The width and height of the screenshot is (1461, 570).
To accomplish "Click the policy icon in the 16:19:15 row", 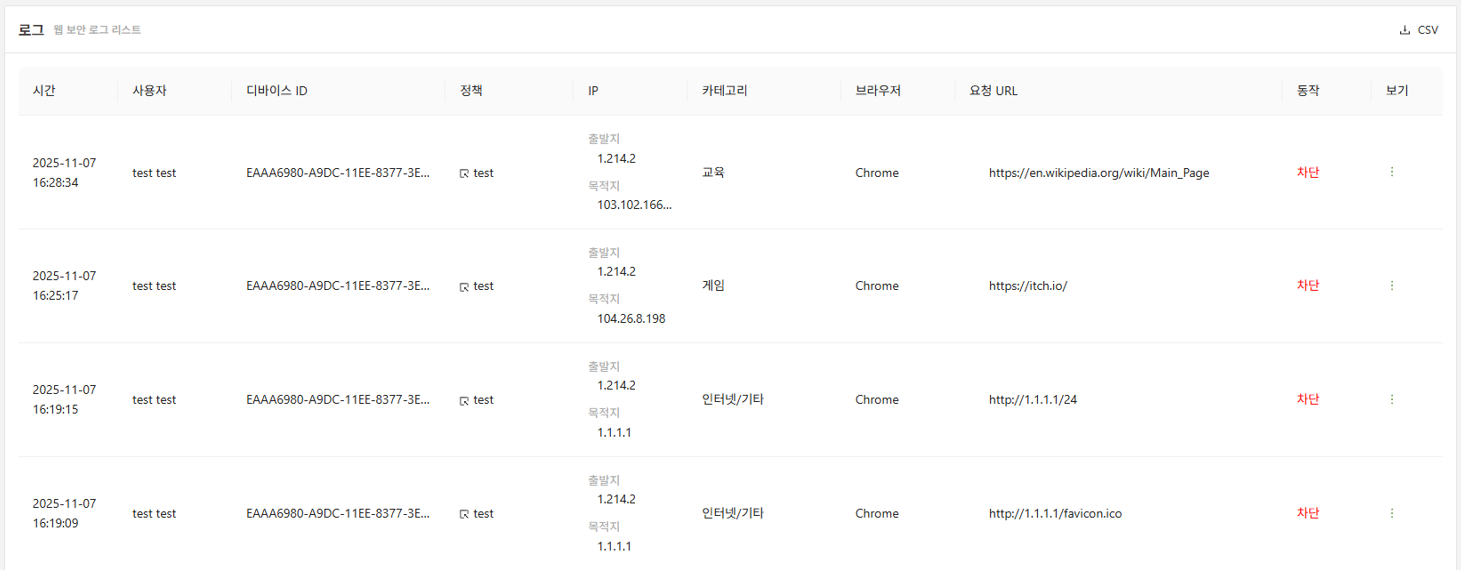I will [464, 401].
